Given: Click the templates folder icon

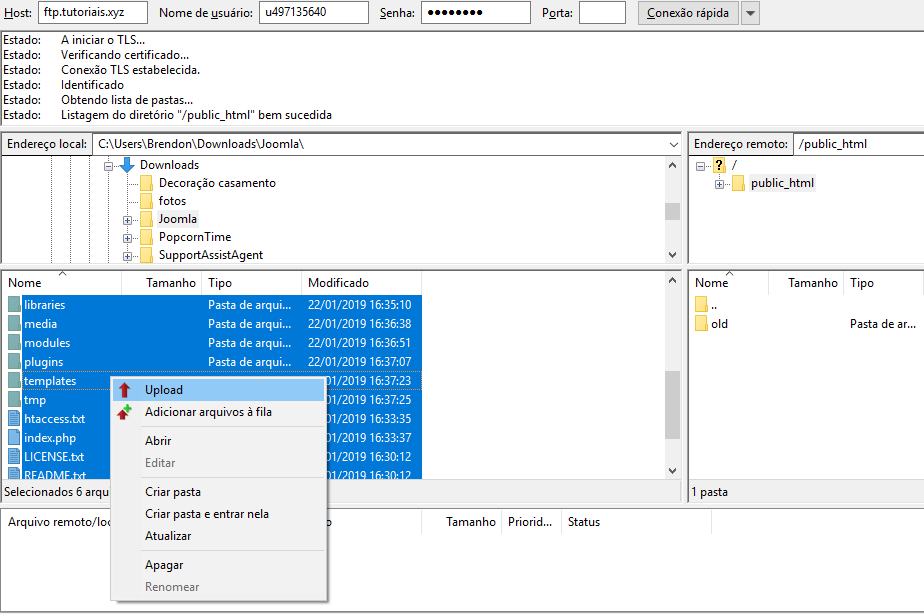Looking at the screenshot, I should (15, 381).
